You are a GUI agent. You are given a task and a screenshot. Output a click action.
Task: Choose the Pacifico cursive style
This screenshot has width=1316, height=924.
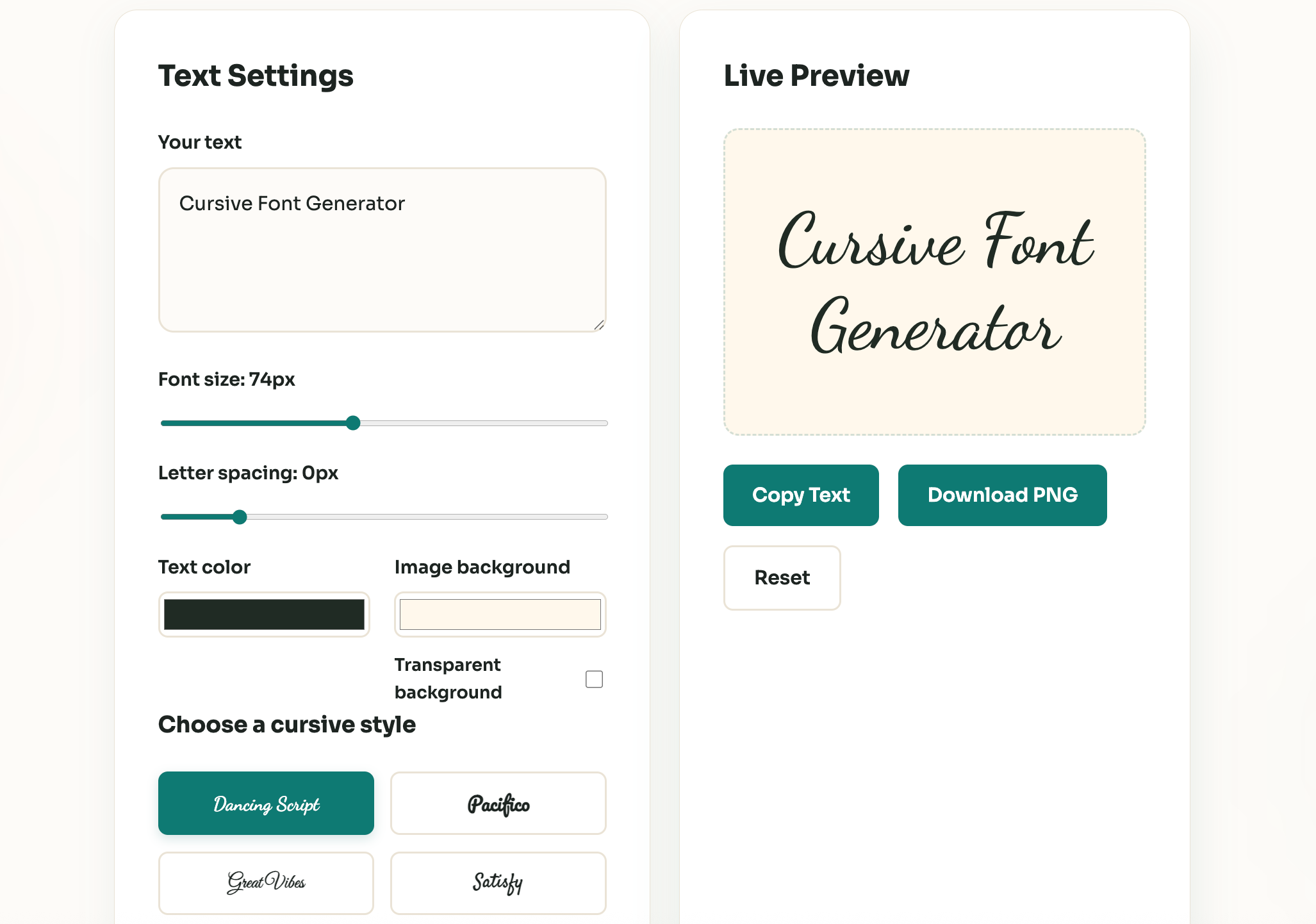[498, 803]
